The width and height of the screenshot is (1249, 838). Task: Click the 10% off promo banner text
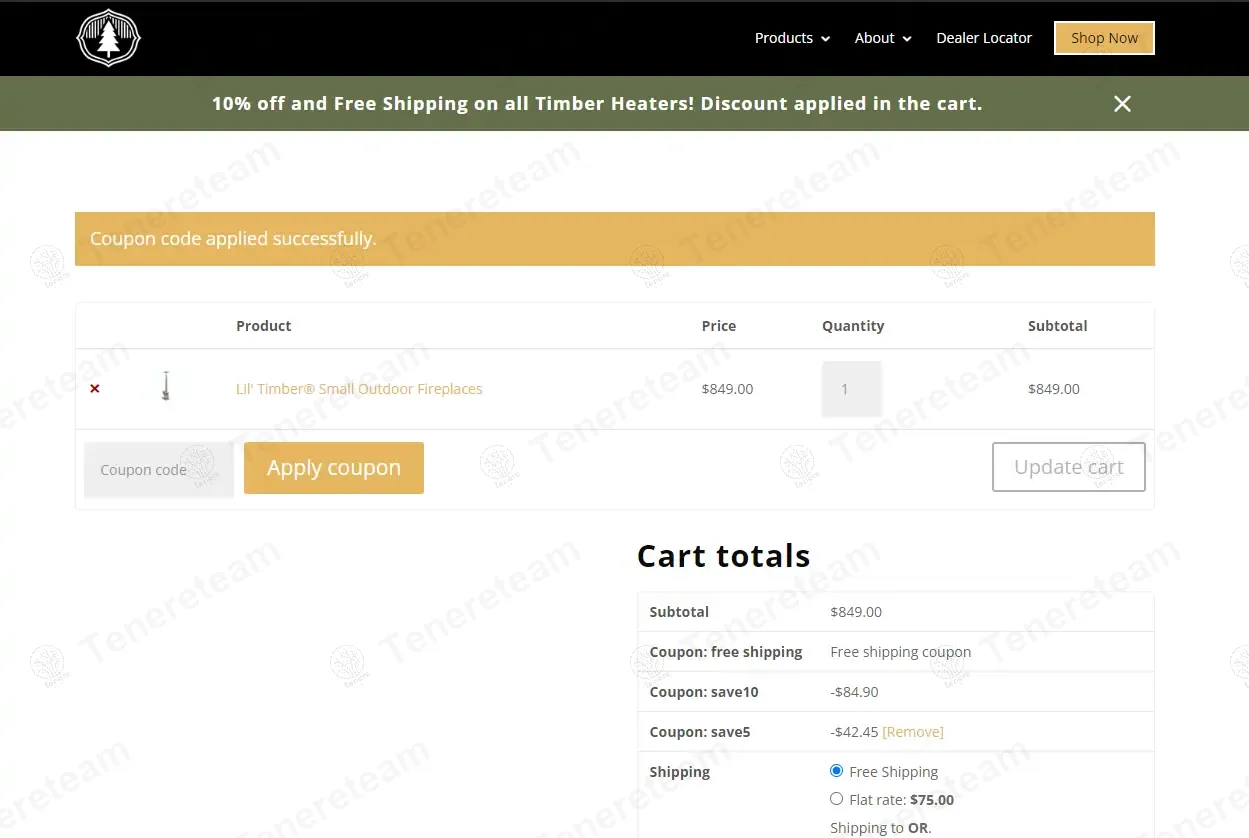pyautogui.click(x=596, y=104)
